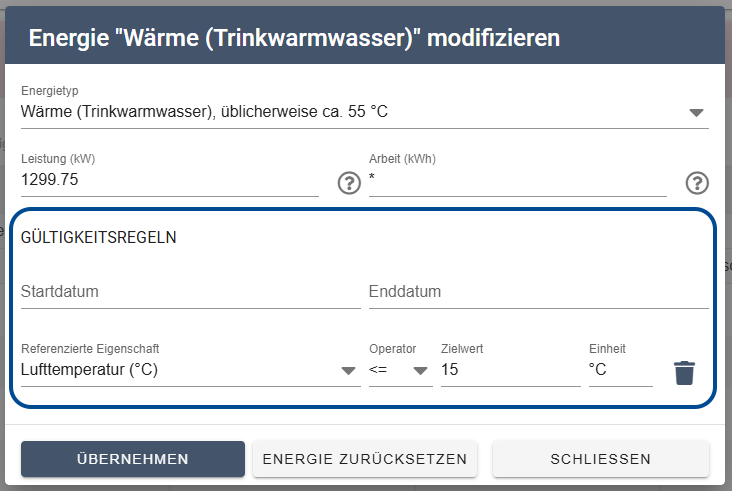Click the selected Energietyp value text
732x491 pixels.
pyautogui.click(x=204, y=111)
